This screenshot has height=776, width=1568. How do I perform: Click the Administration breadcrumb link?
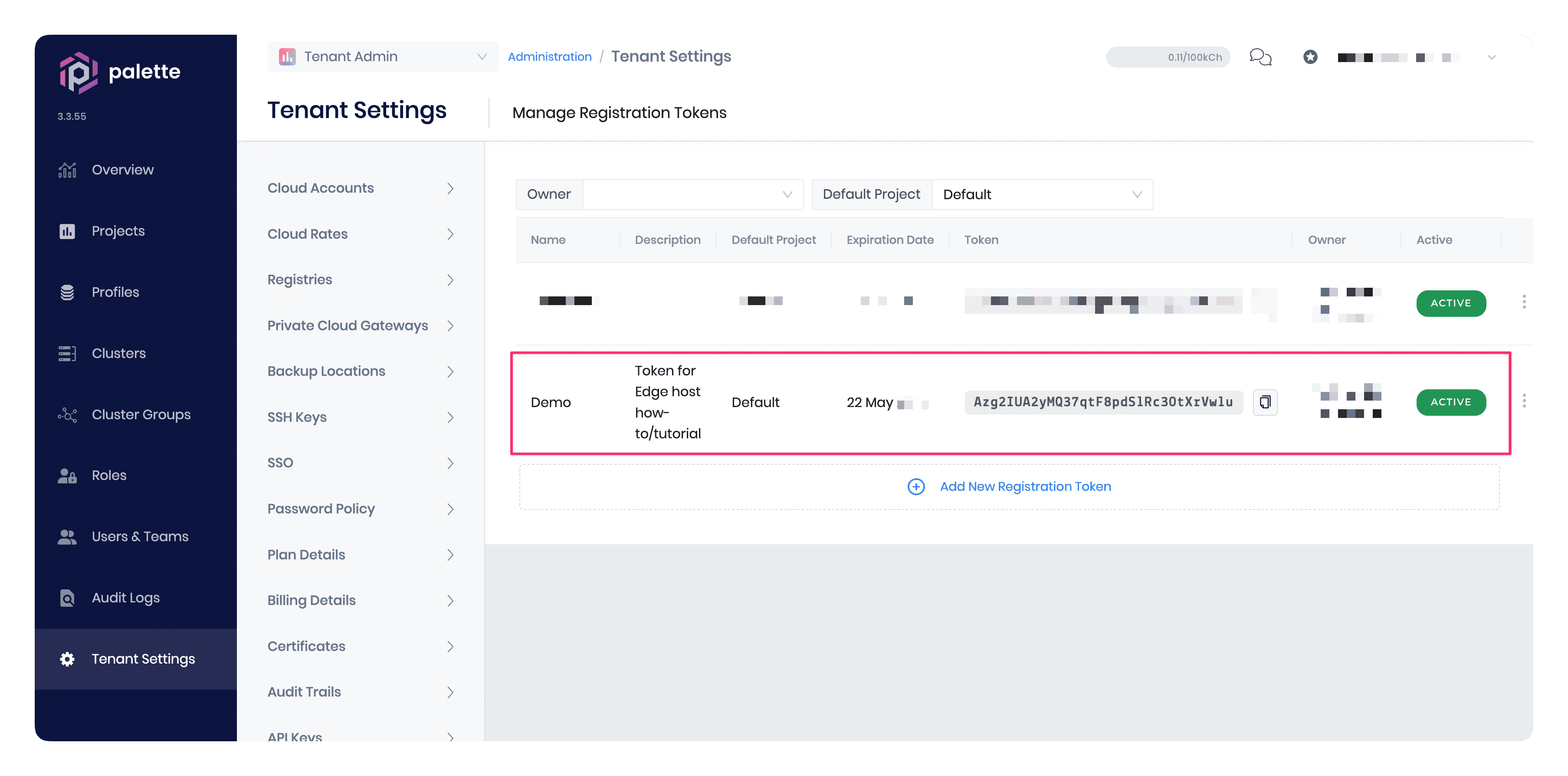point(550,57)
